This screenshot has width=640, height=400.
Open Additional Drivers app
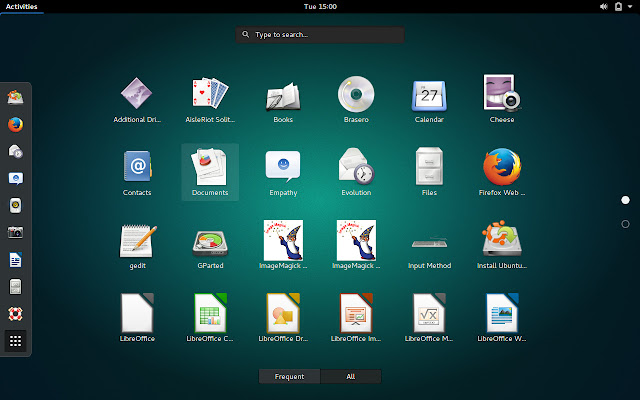137,99
